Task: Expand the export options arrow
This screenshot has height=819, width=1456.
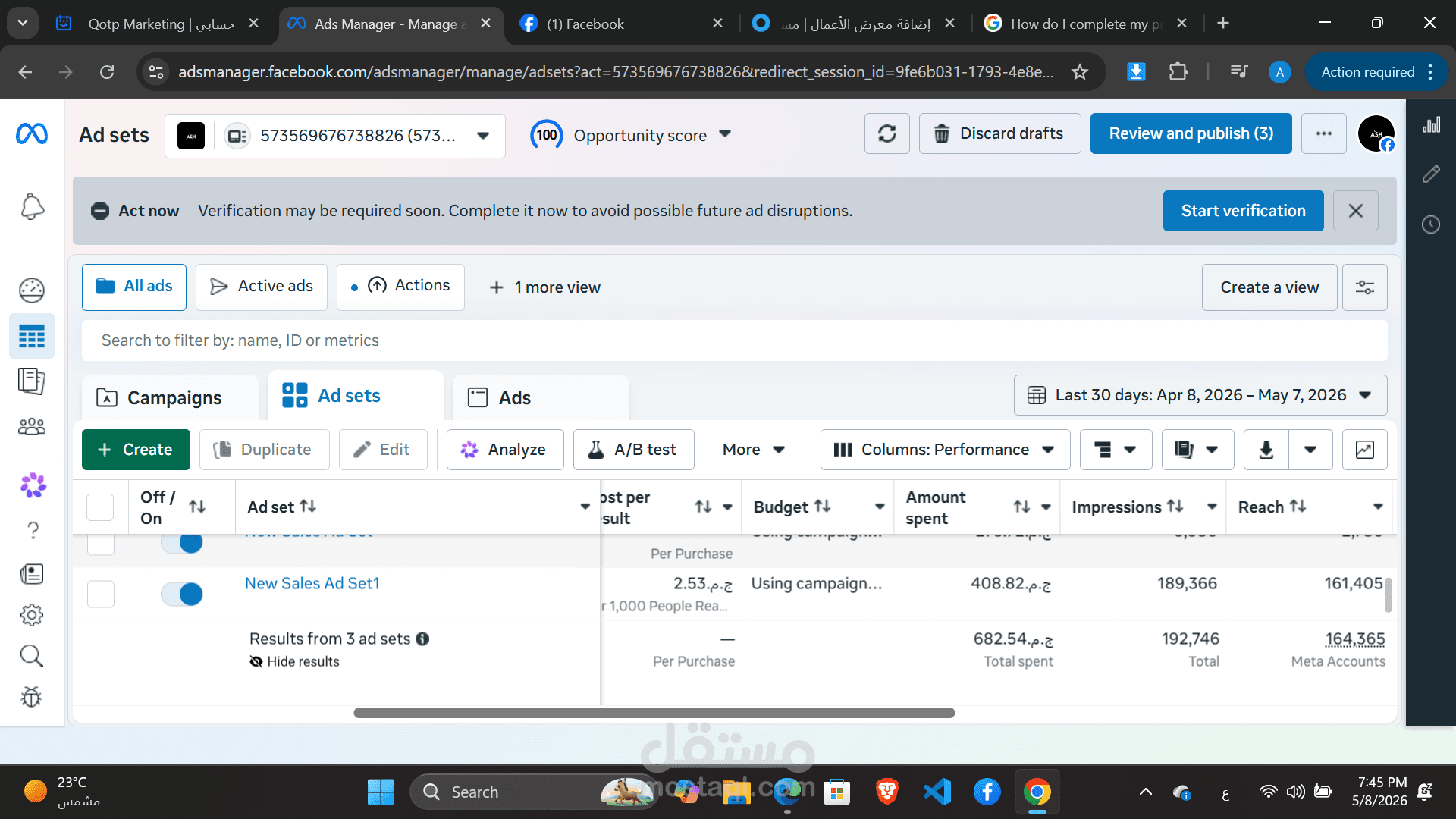Action: [x=1310, y=450]
